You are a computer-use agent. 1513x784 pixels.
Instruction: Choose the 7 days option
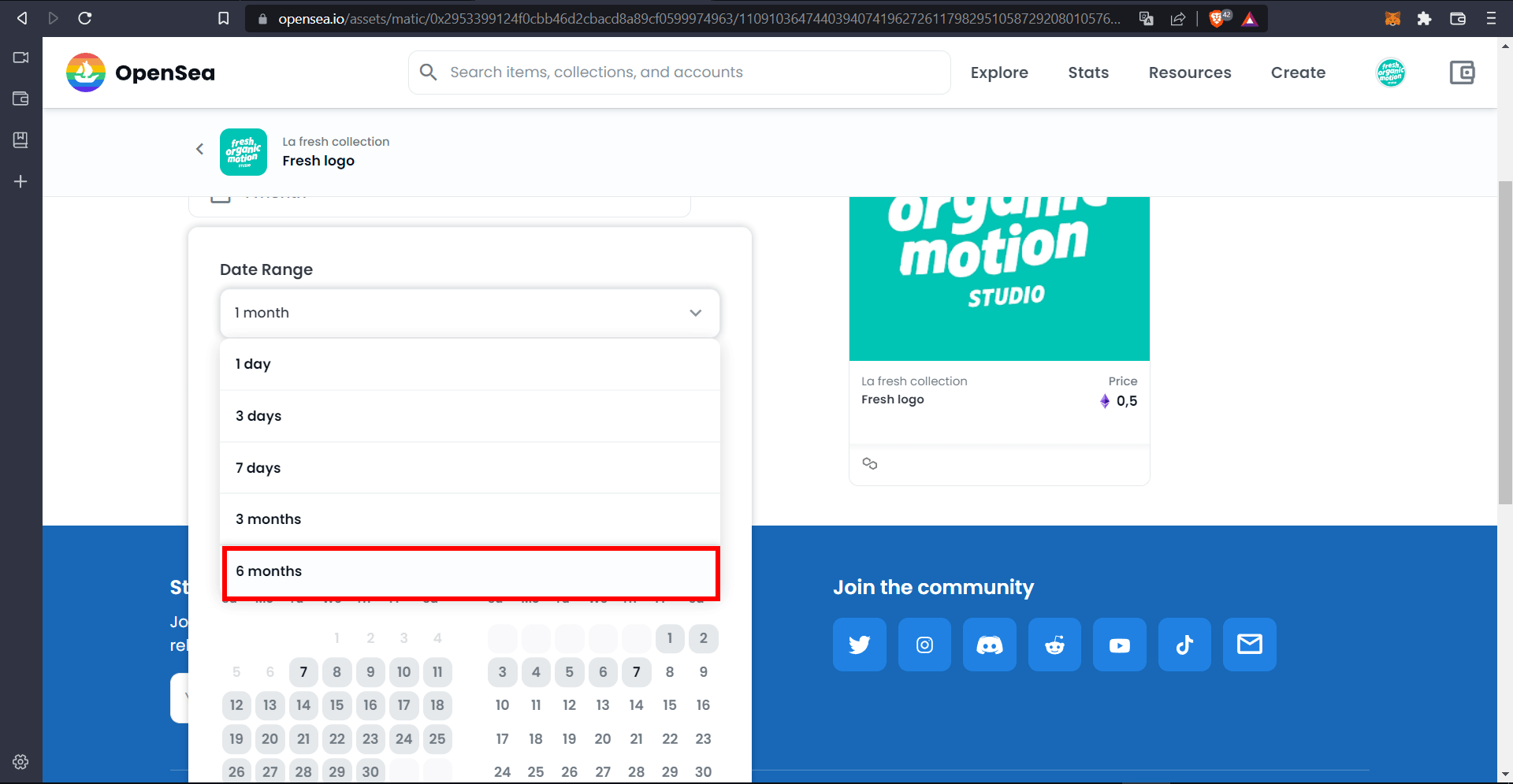point(470,468)
